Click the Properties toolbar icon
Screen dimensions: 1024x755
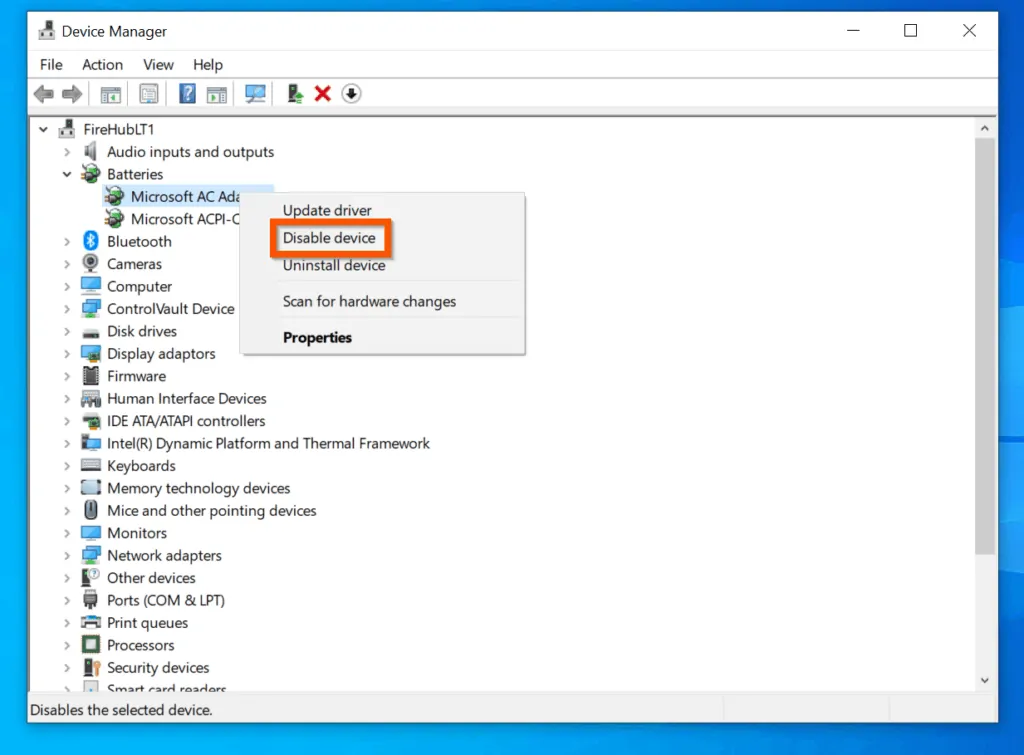149,93
